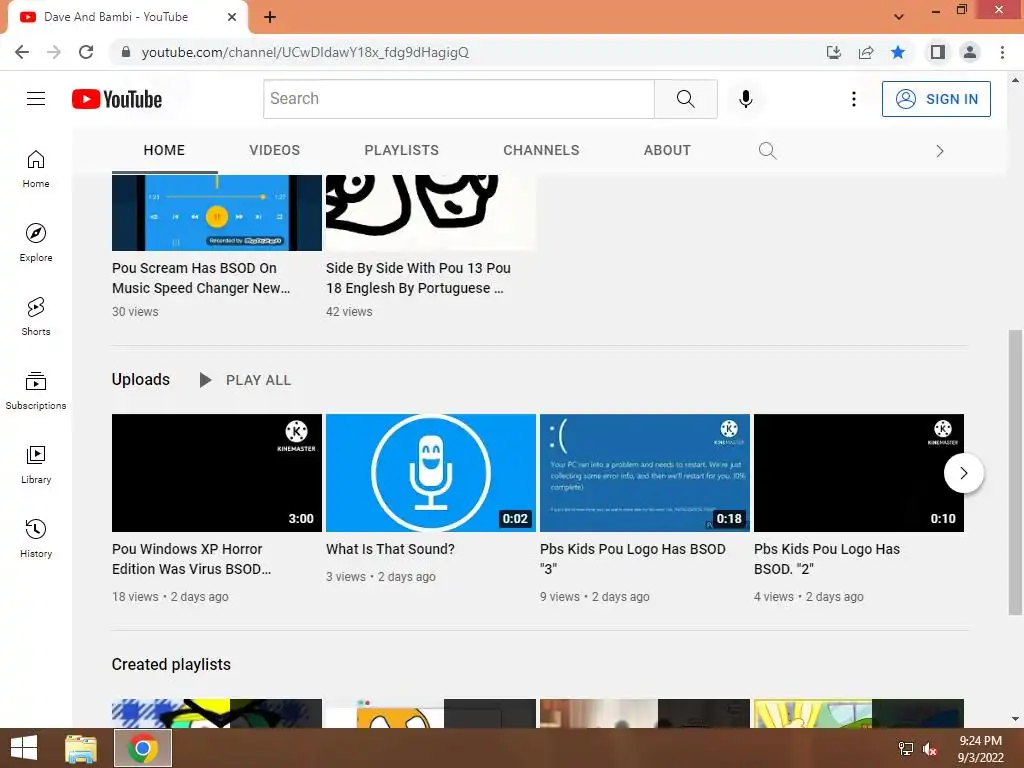Open tab search dropdown chevron
Screen dimensions: 1024x768
[899, 17]
